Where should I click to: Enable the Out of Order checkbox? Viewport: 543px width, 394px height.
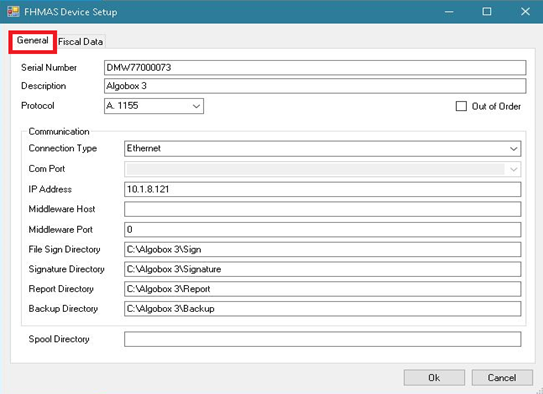pyautogui.click(x=461, y=106)
